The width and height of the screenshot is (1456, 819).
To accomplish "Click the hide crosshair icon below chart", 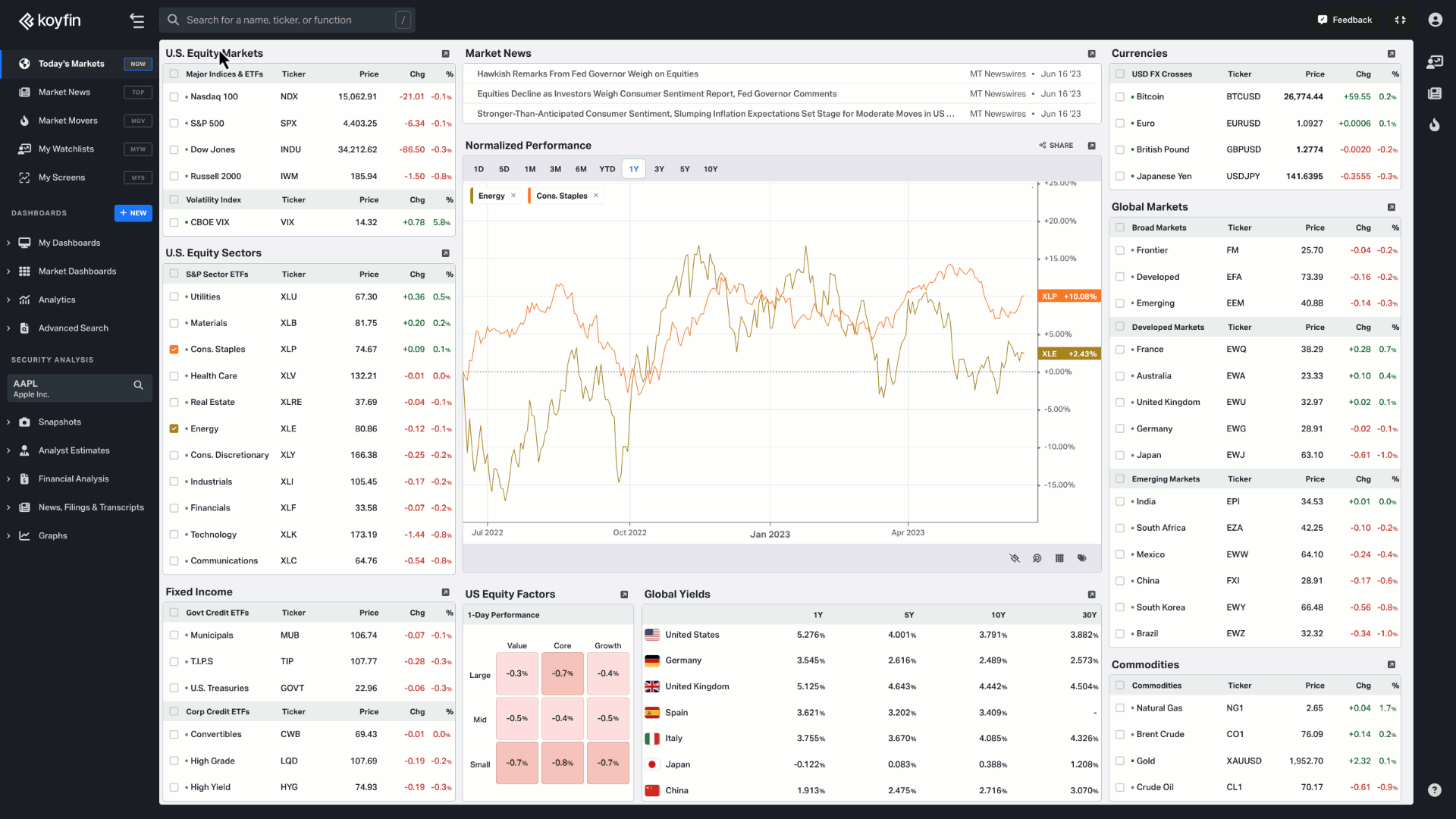I will [x=1015, y=558].
